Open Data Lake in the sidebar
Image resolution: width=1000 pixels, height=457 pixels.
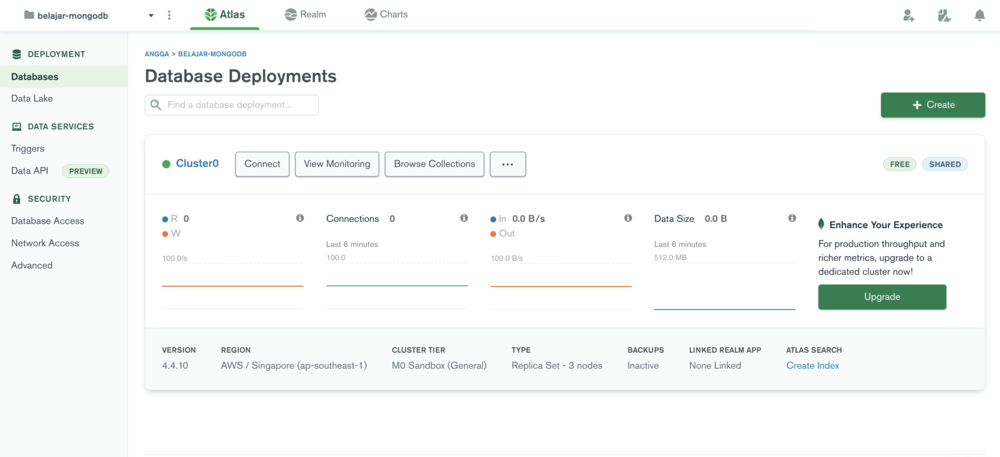pos(32,99)
